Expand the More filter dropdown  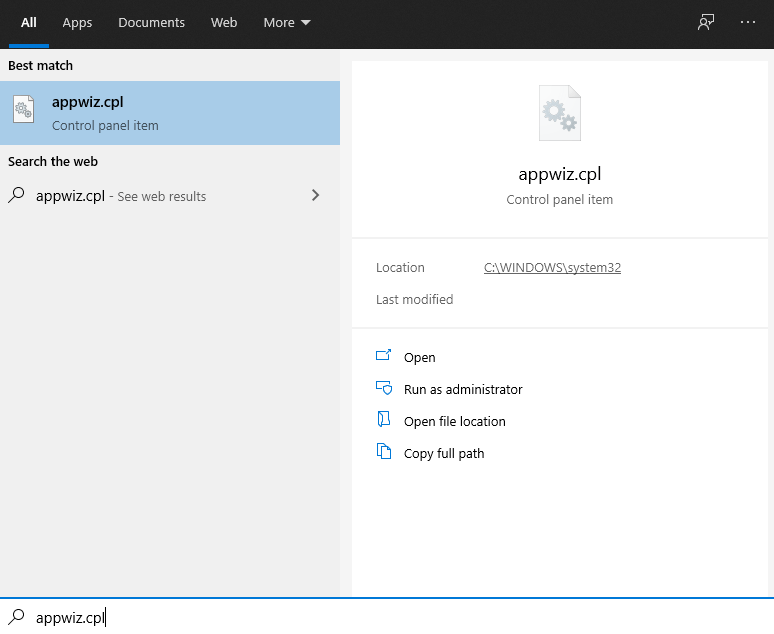click(287, 22)
